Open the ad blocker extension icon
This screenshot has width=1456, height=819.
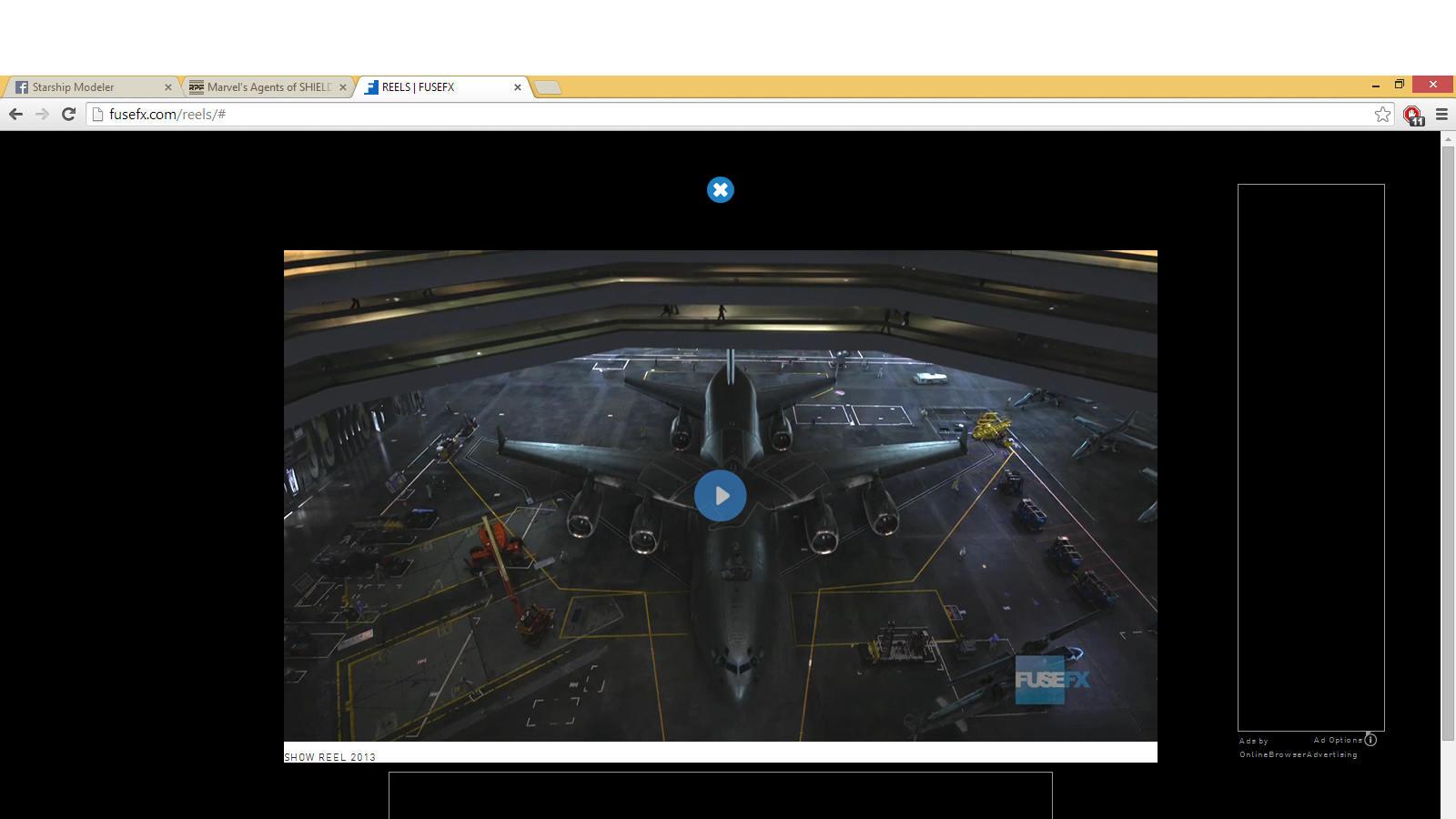pos(1413,115)
